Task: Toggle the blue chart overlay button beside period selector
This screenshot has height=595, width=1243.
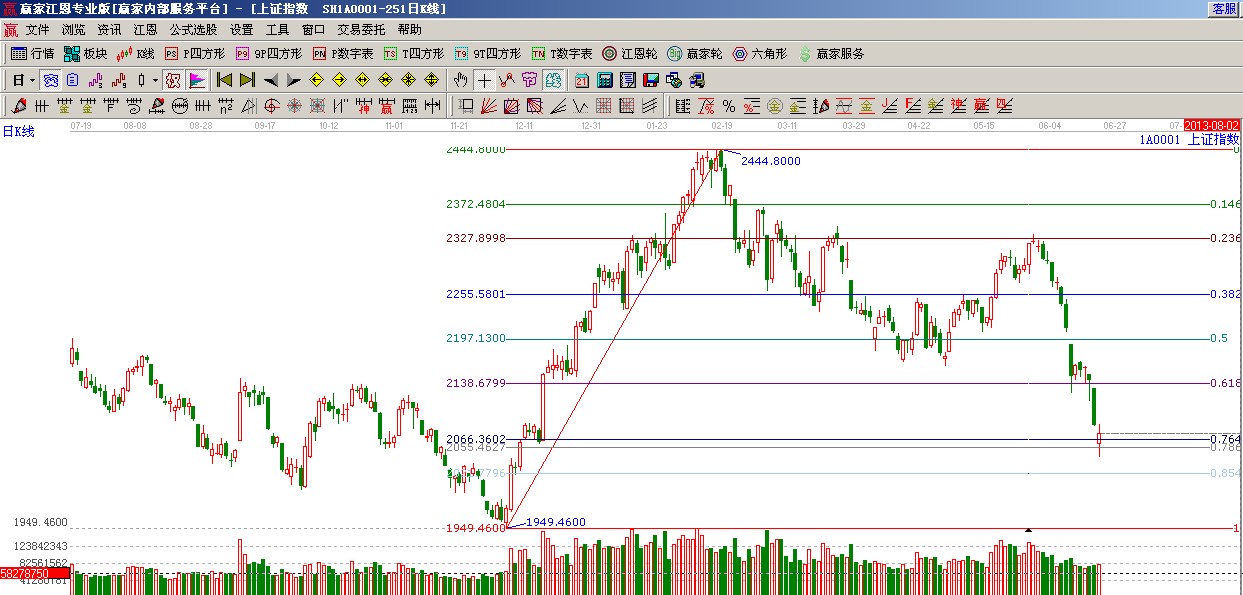Action: click(x=50, y=80)
